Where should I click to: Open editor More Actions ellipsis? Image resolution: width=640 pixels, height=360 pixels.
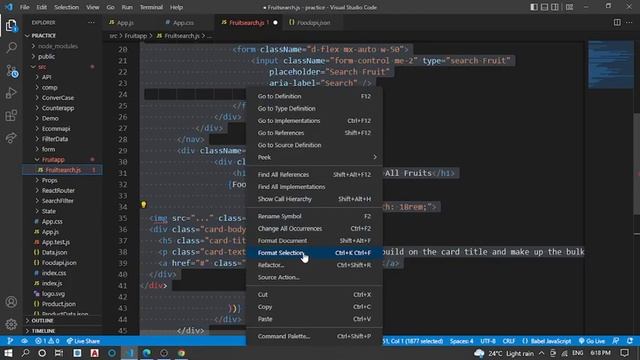click(x=629, y=22)
